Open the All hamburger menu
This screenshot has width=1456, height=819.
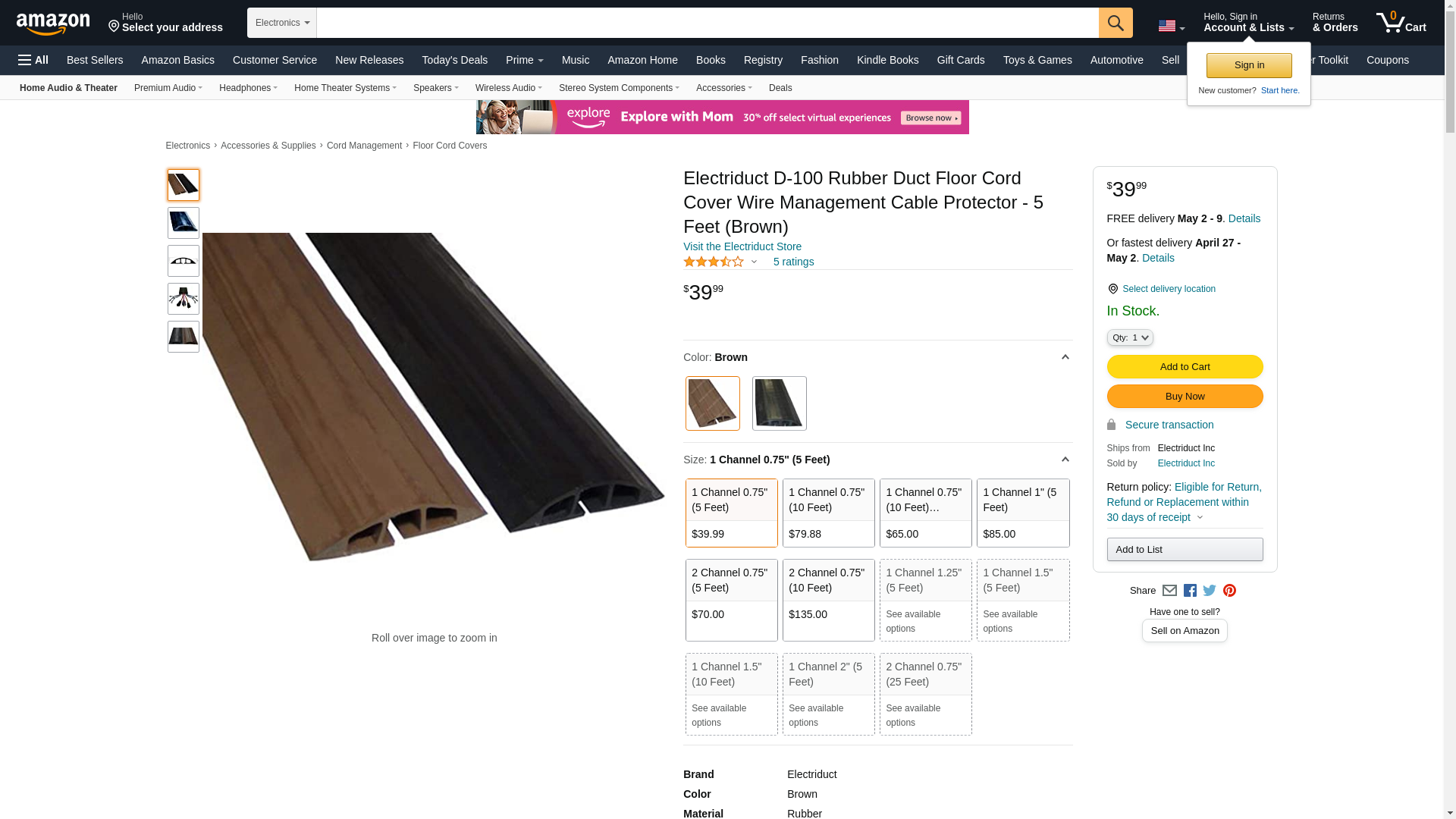pyautogui.click(x=33, y=60)
